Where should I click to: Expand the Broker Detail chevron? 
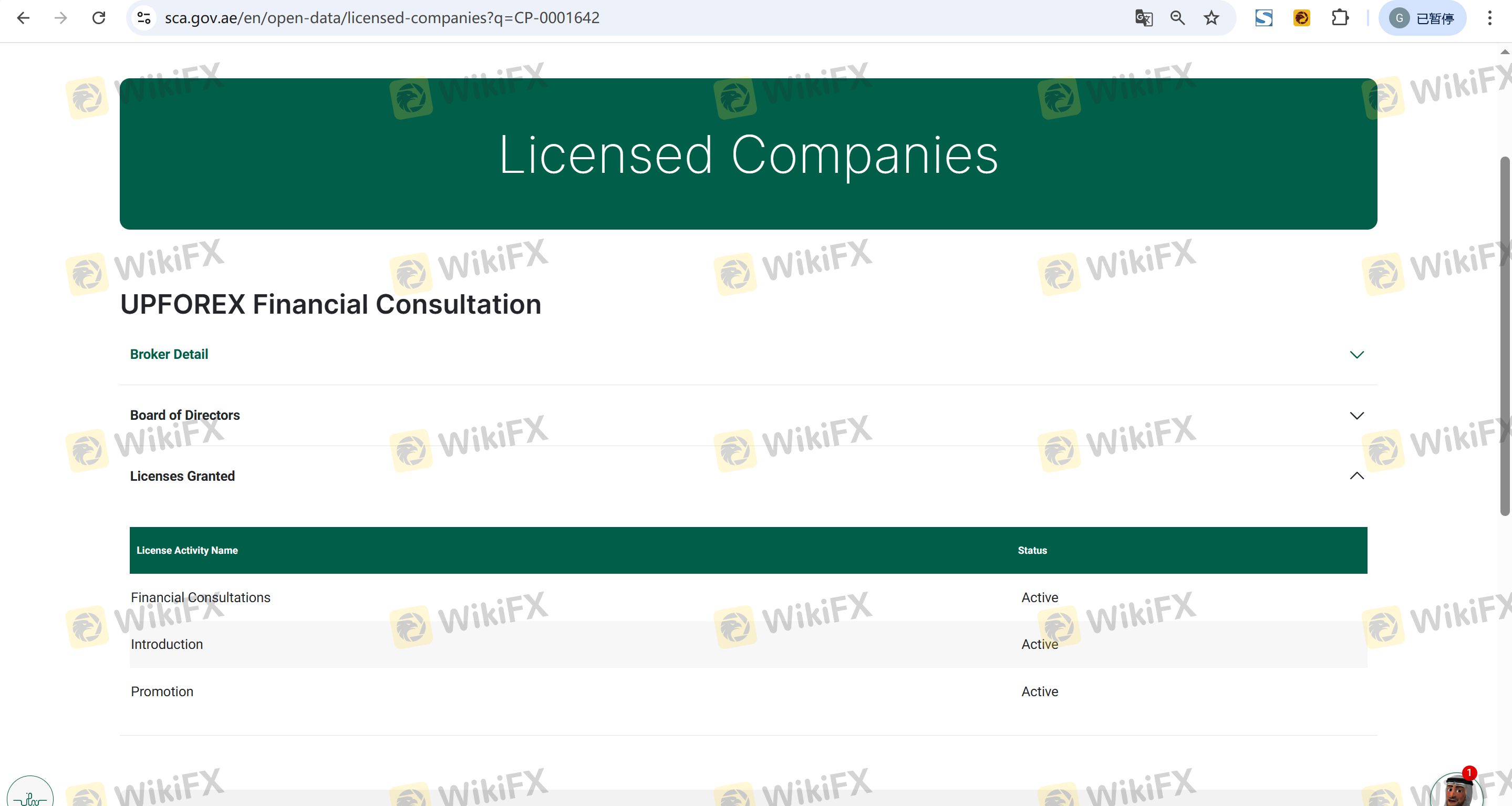coord(1356,355)
